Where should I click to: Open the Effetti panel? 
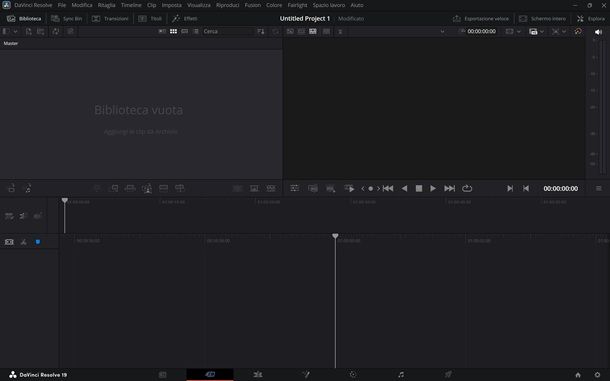click(x=185, y=19)
